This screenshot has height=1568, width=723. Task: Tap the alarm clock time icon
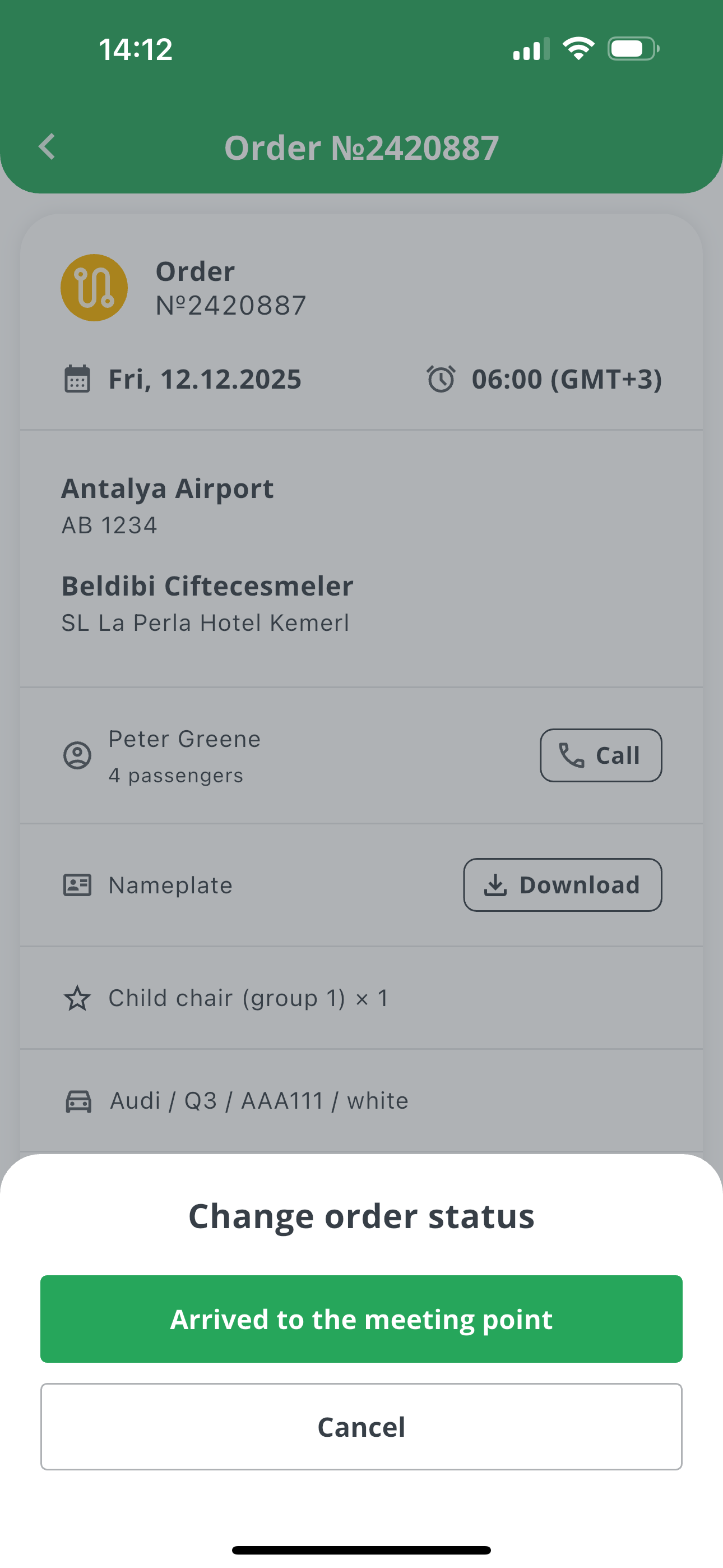click(441, 379)
